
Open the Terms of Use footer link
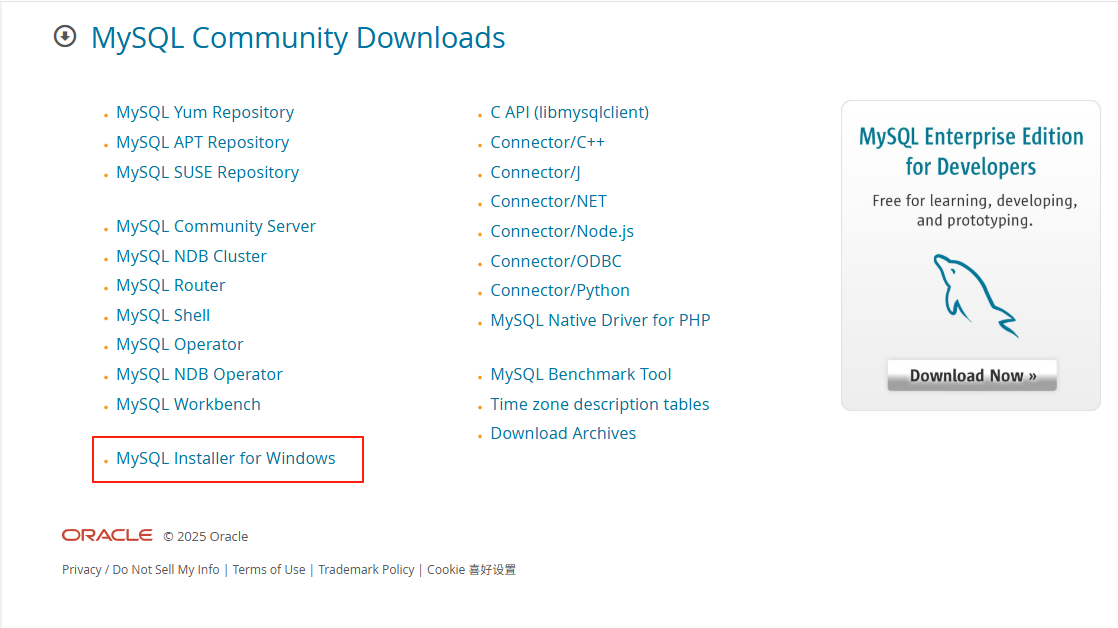point(269,570)
